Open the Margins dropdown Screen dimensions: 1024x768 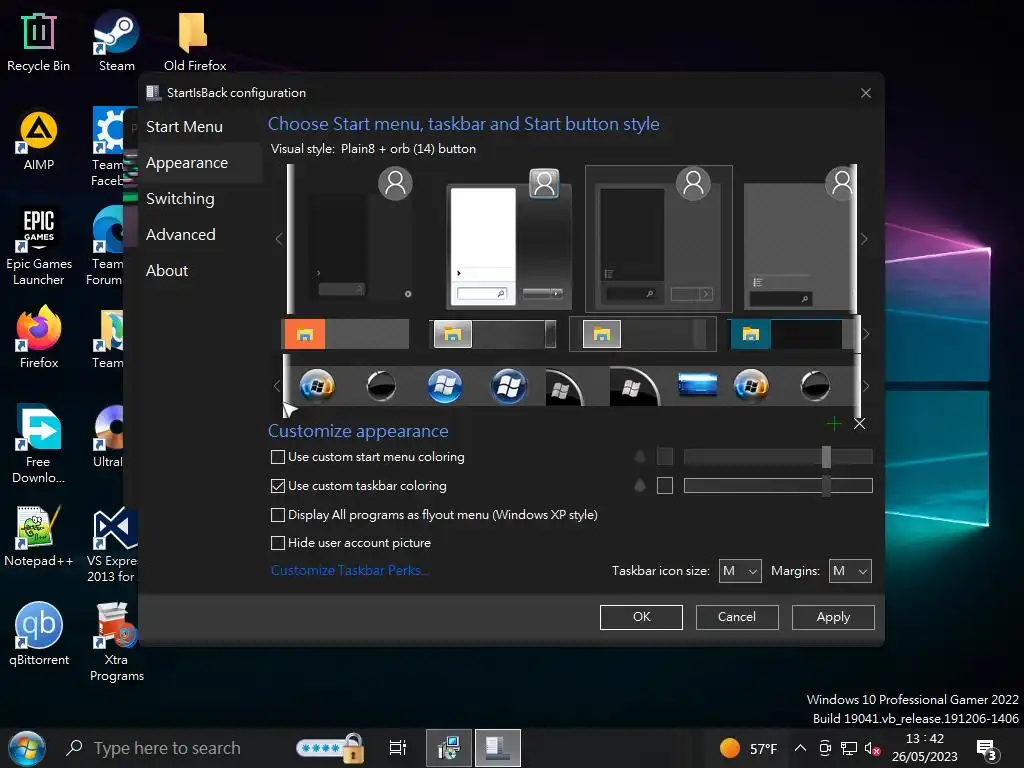850,571
